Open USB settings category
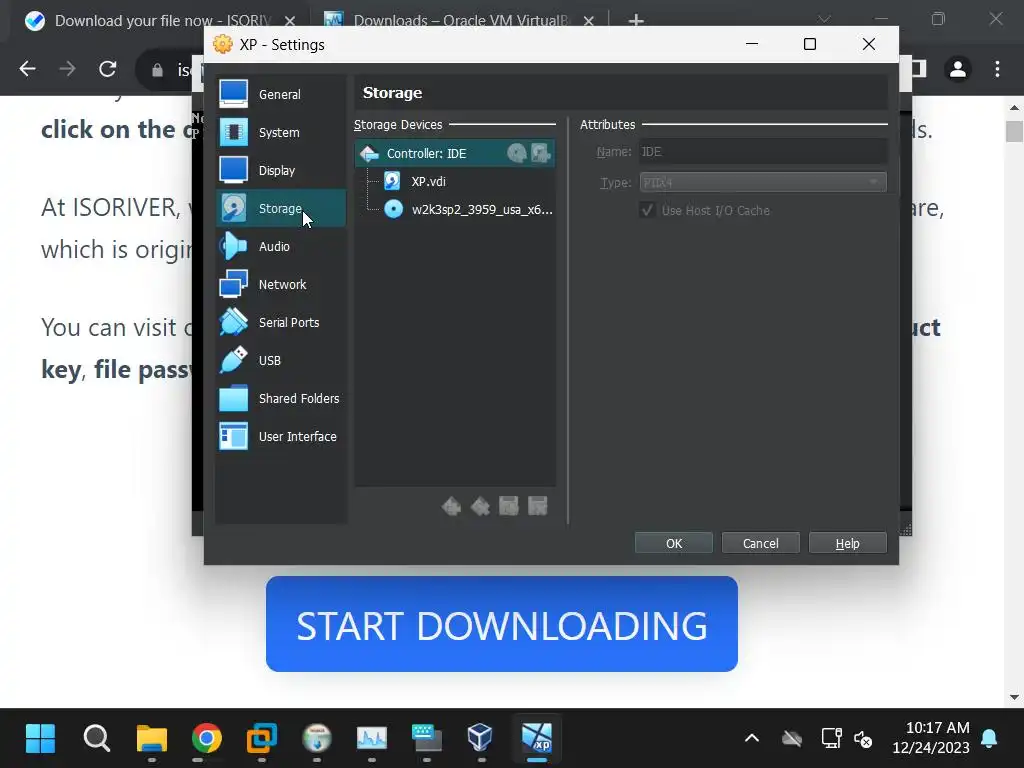Screen dimensions: 1024x768 click(281, 360)
